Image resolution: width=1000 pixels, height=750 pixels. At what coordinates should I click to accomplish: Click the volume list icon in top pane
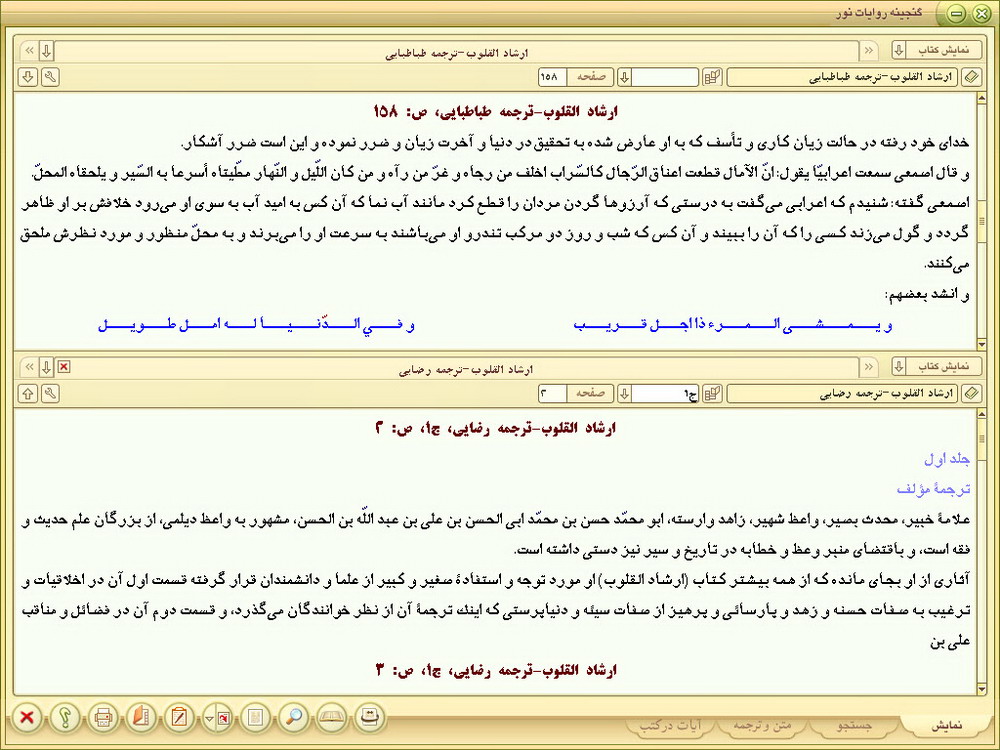click(712, 77)
